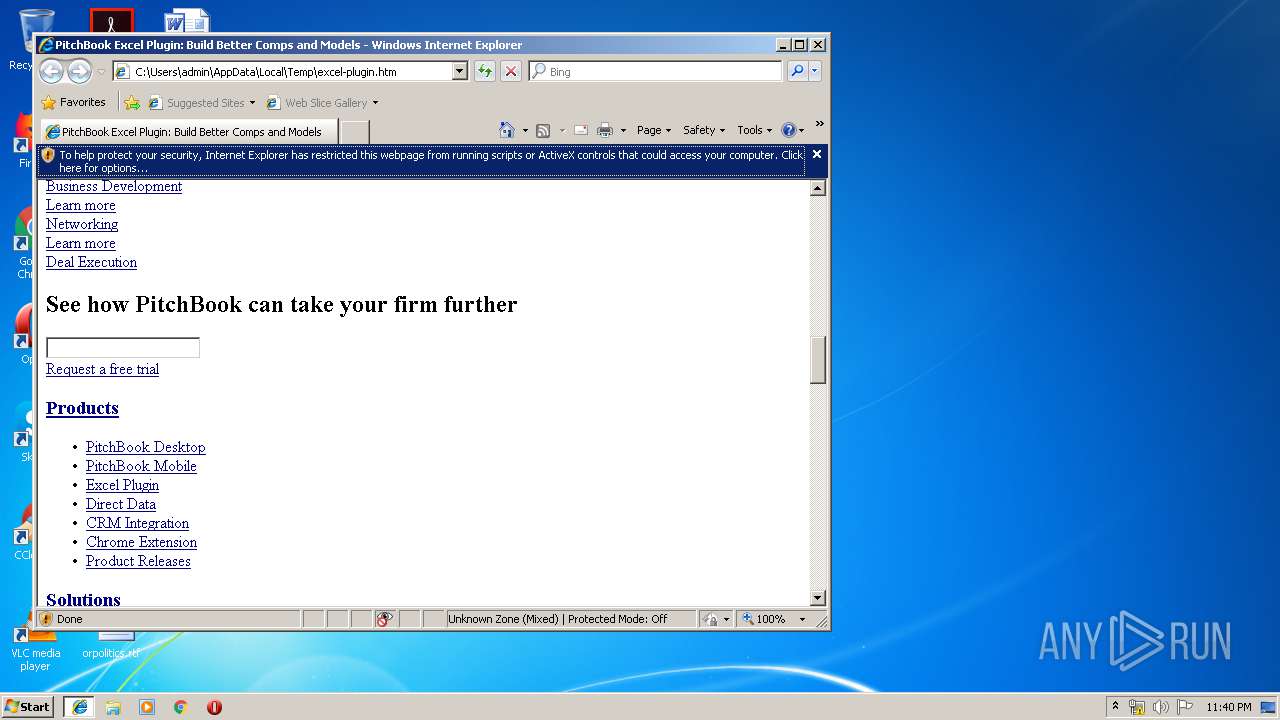Select the PitchBook Excel Plugin tab
The image size is (1280, 720).
point(189,132)
